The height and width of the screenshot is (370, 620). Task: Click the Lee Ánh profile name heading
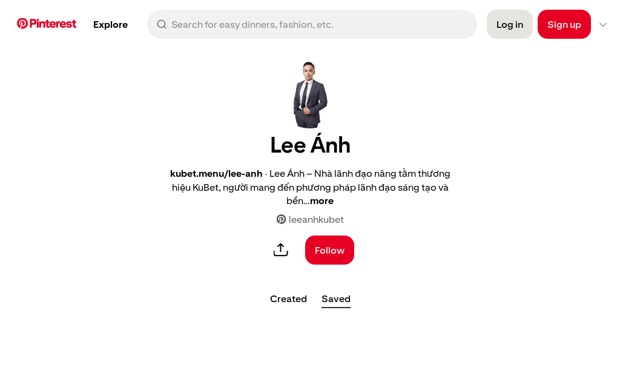point(310,145)
